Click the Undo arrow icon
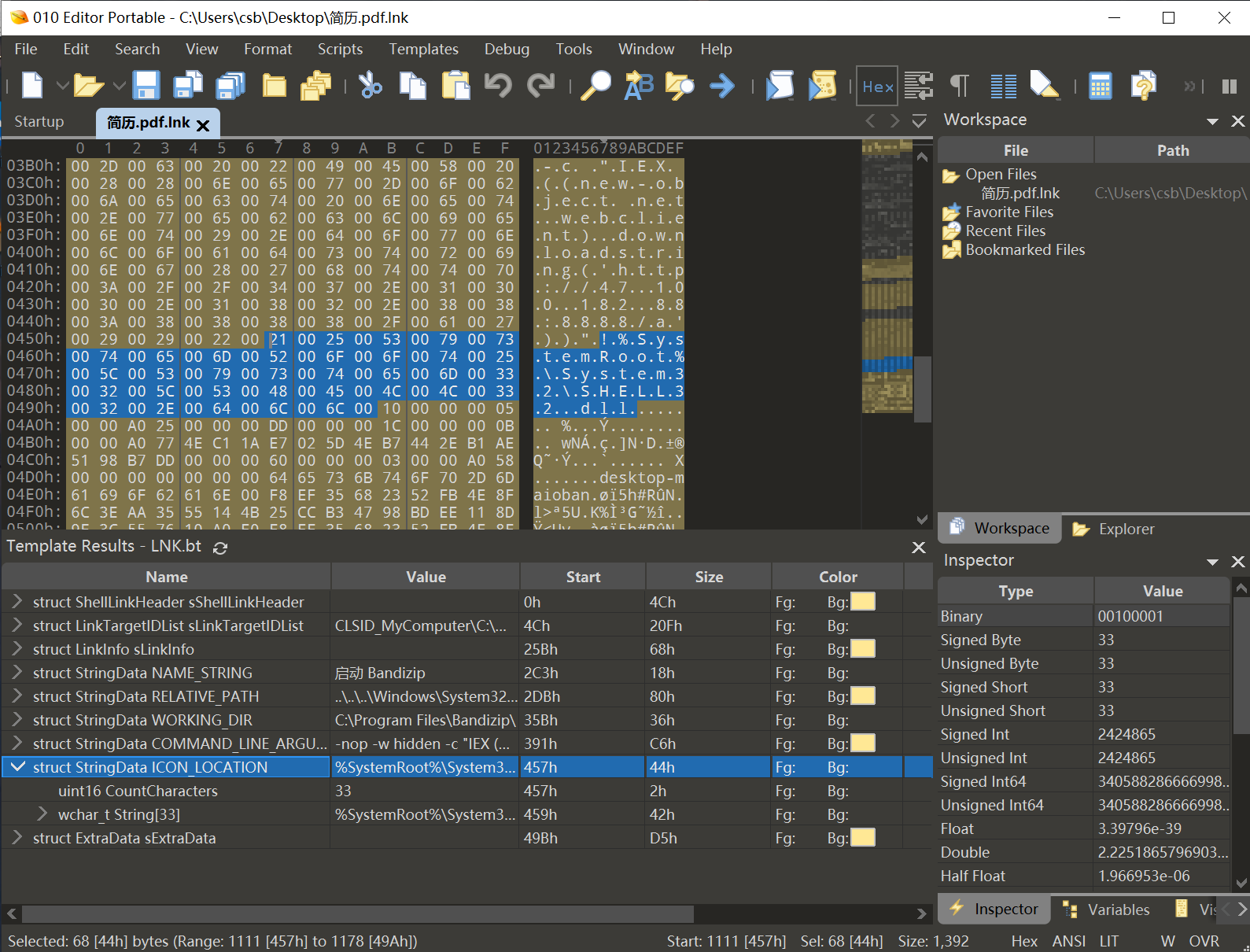Image resolution: width=1250 pixels, height=952 pixels. click(498, 85)
